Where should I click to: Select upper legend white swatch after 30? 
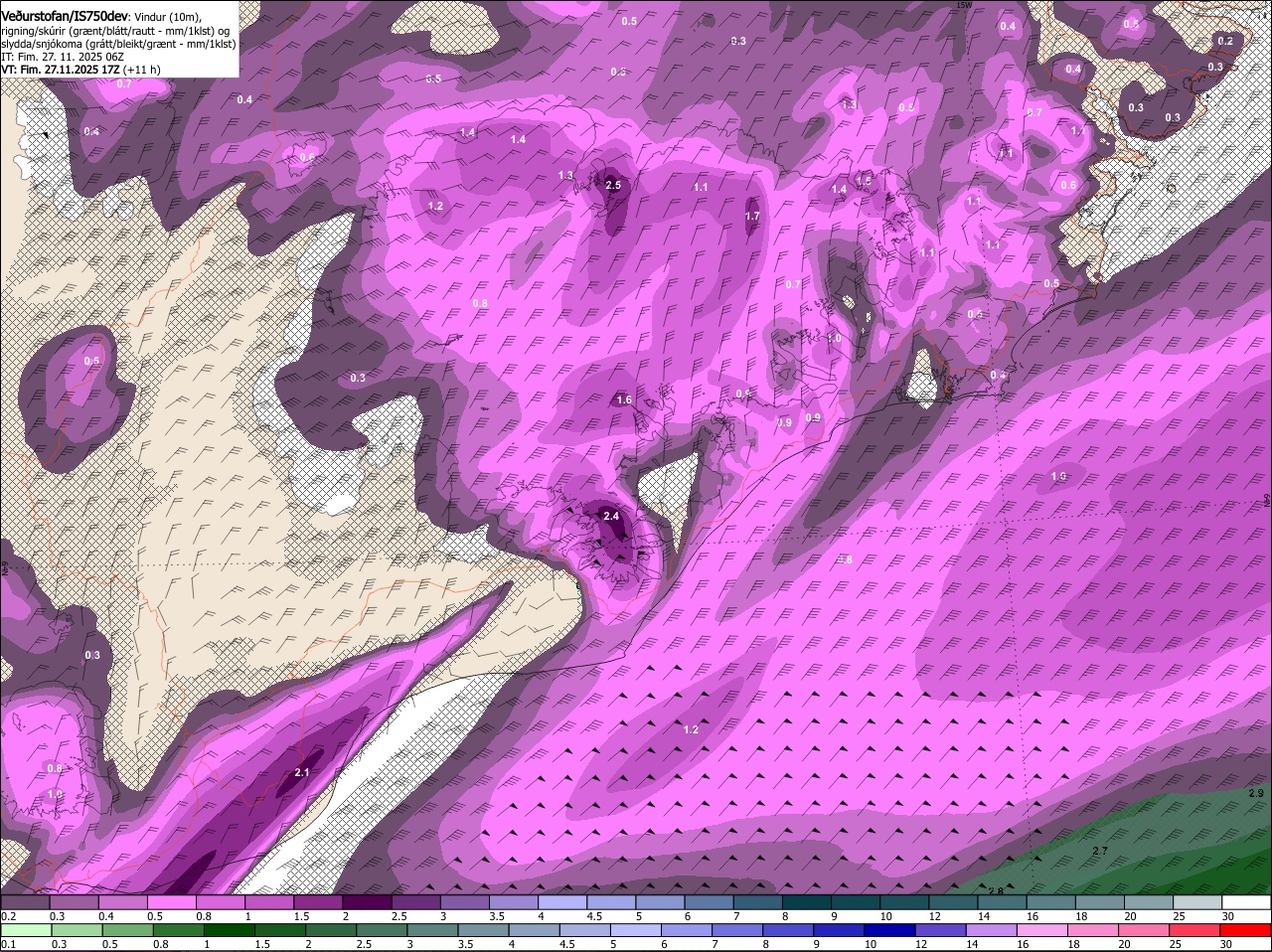tap(1247, 902)
